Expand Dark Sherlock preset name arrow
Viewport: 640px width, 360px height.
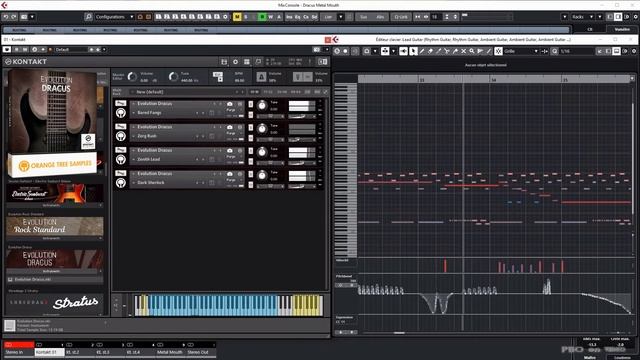pos(133,182)
